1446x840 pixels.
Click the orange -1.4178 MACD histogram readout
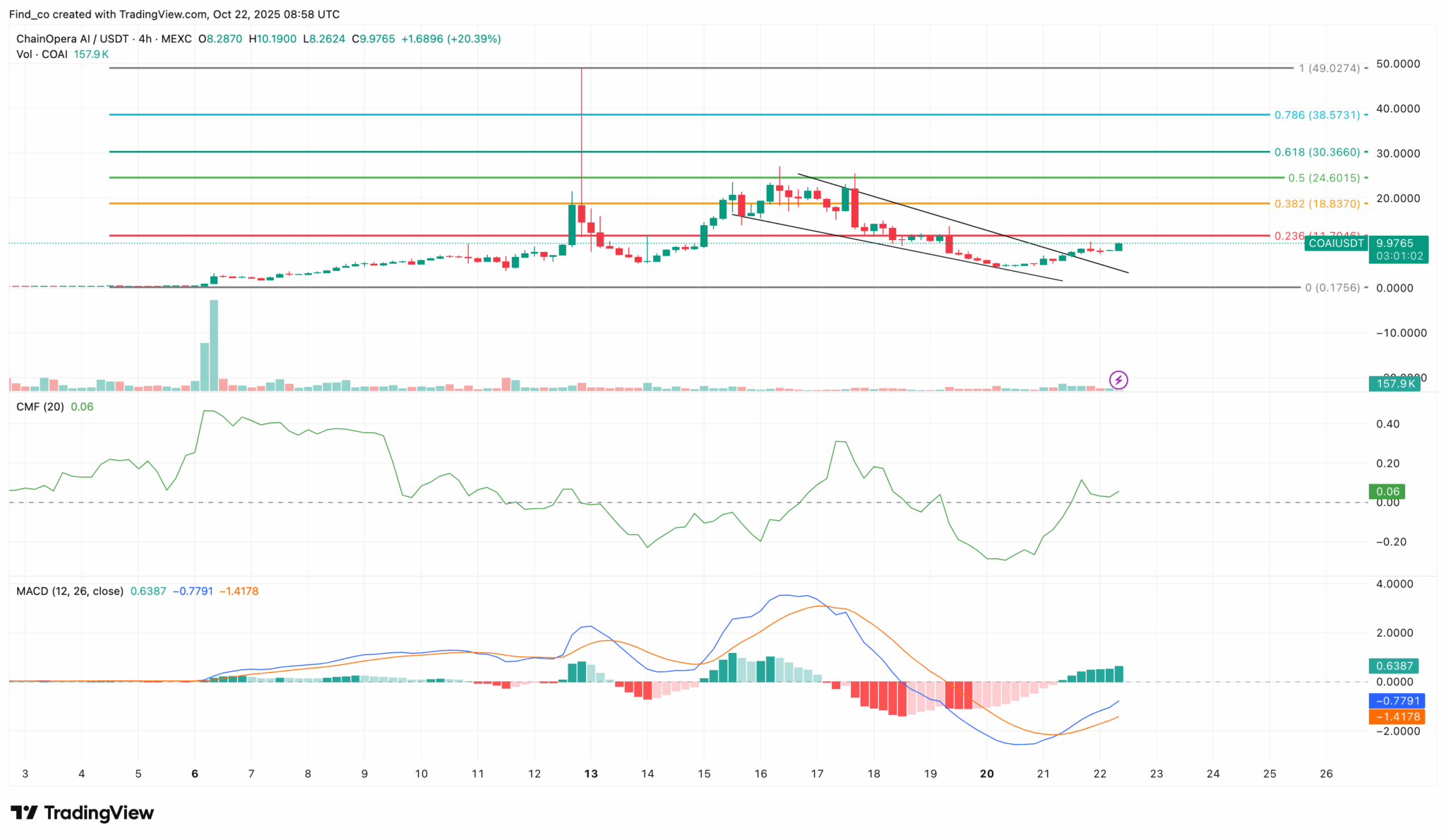[x=1397, y=716]
